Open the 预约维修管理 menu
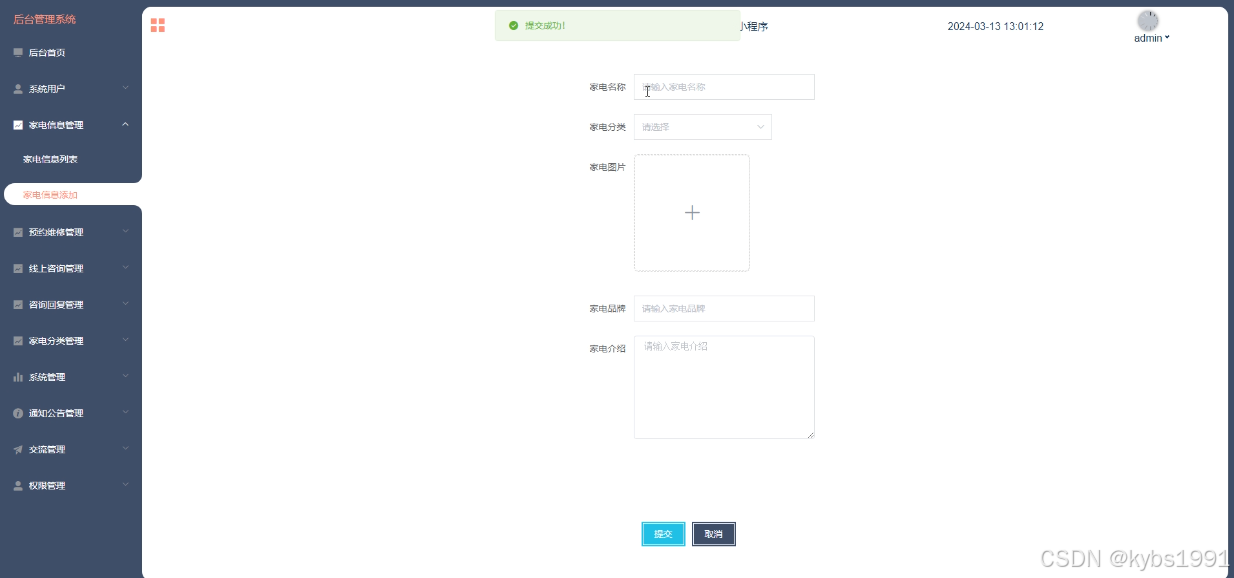The image size is (1234, 578). pos(71,232)
